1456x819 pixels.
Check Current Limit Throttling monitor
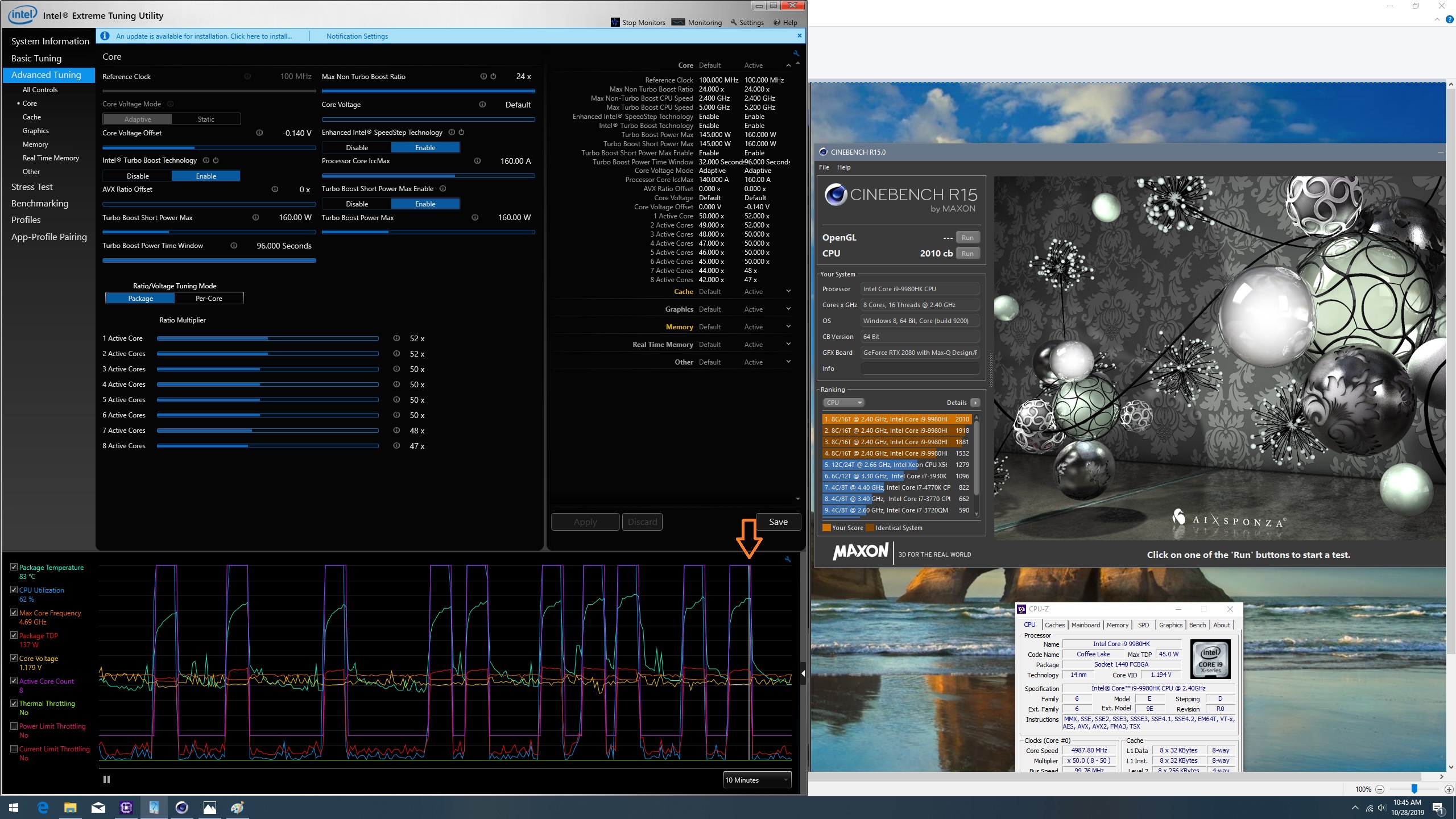click(14, 748)
